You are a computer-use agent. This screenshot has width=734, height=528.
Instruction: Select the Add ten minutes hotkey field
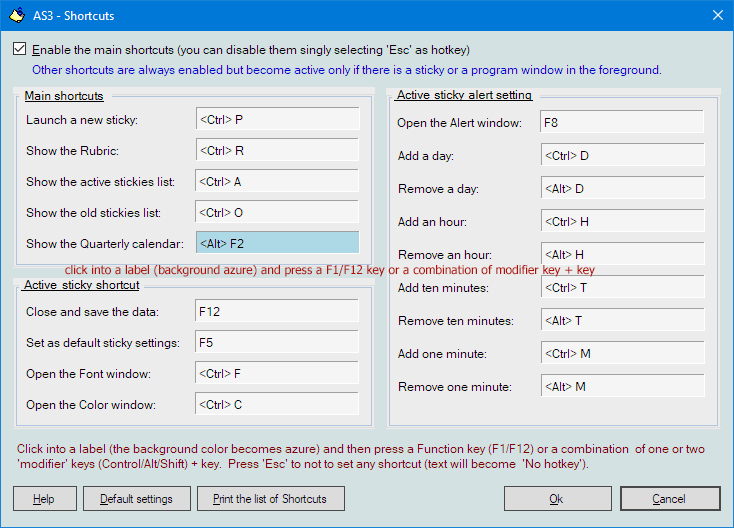pyautogui.click(x=621, y=288)
